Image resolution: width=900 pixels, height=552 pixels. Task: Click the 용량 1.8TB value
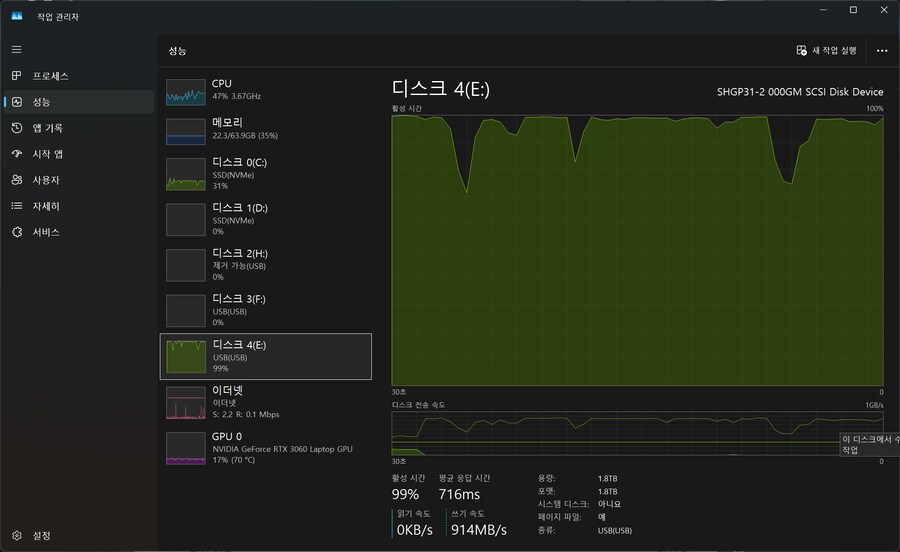point(607,479)
